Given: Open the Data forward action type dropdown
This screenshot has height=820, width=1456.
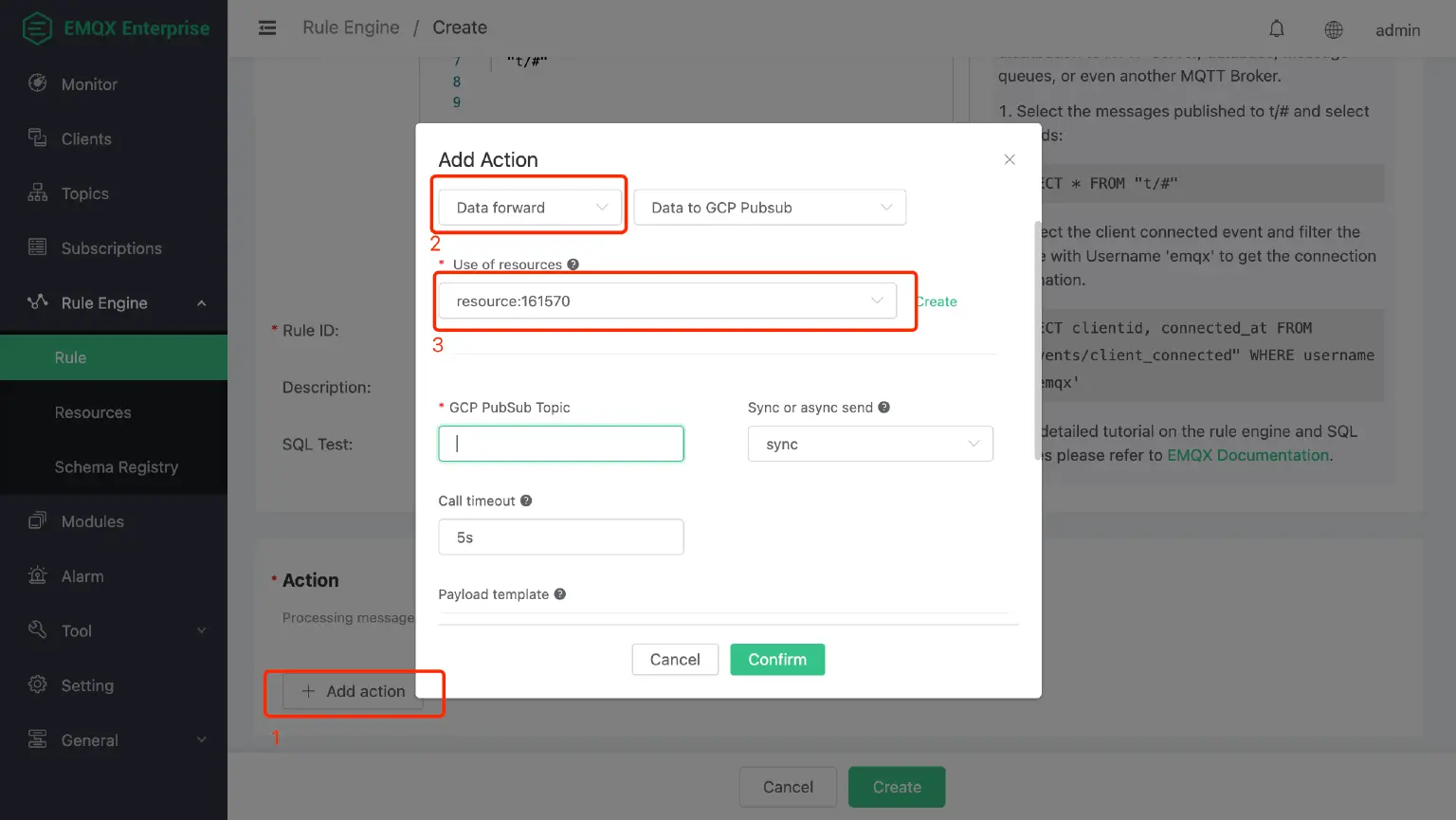Looking at the screenshot, I should pyautogui.click(x=530, y=208).
